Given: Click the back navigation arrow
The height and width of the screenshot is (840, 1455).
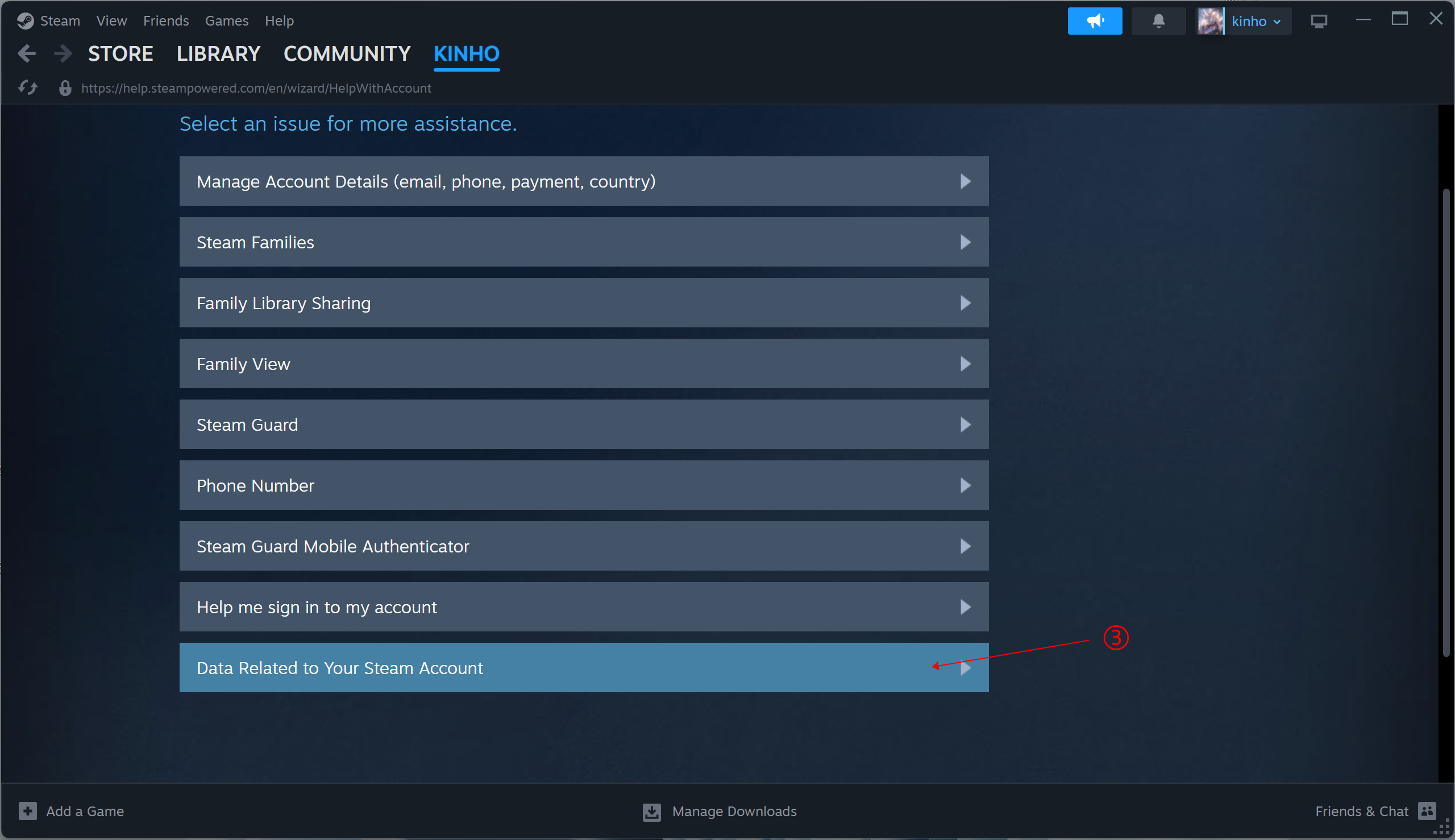Looking at the screenshot, I should 27,53.
